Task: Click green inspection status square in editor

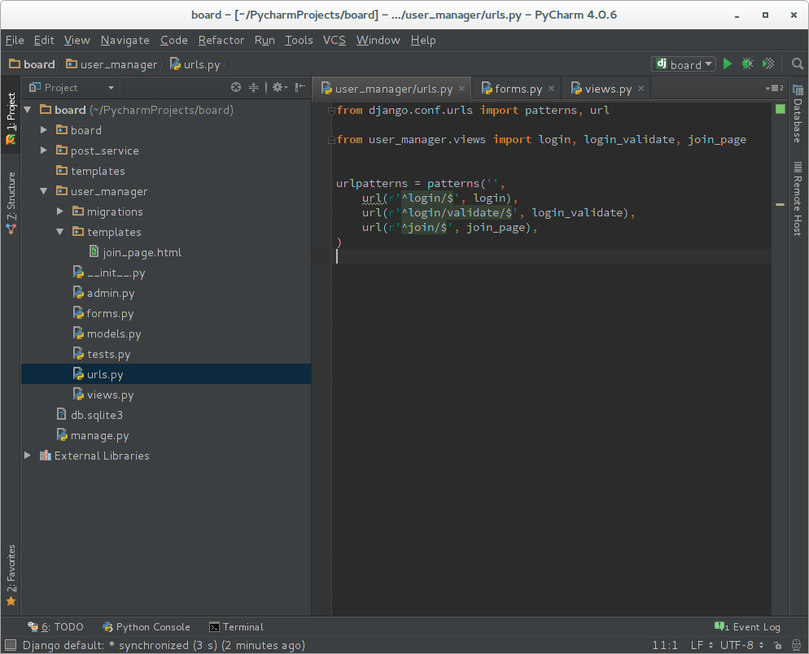Action: [x=780, y=109]
